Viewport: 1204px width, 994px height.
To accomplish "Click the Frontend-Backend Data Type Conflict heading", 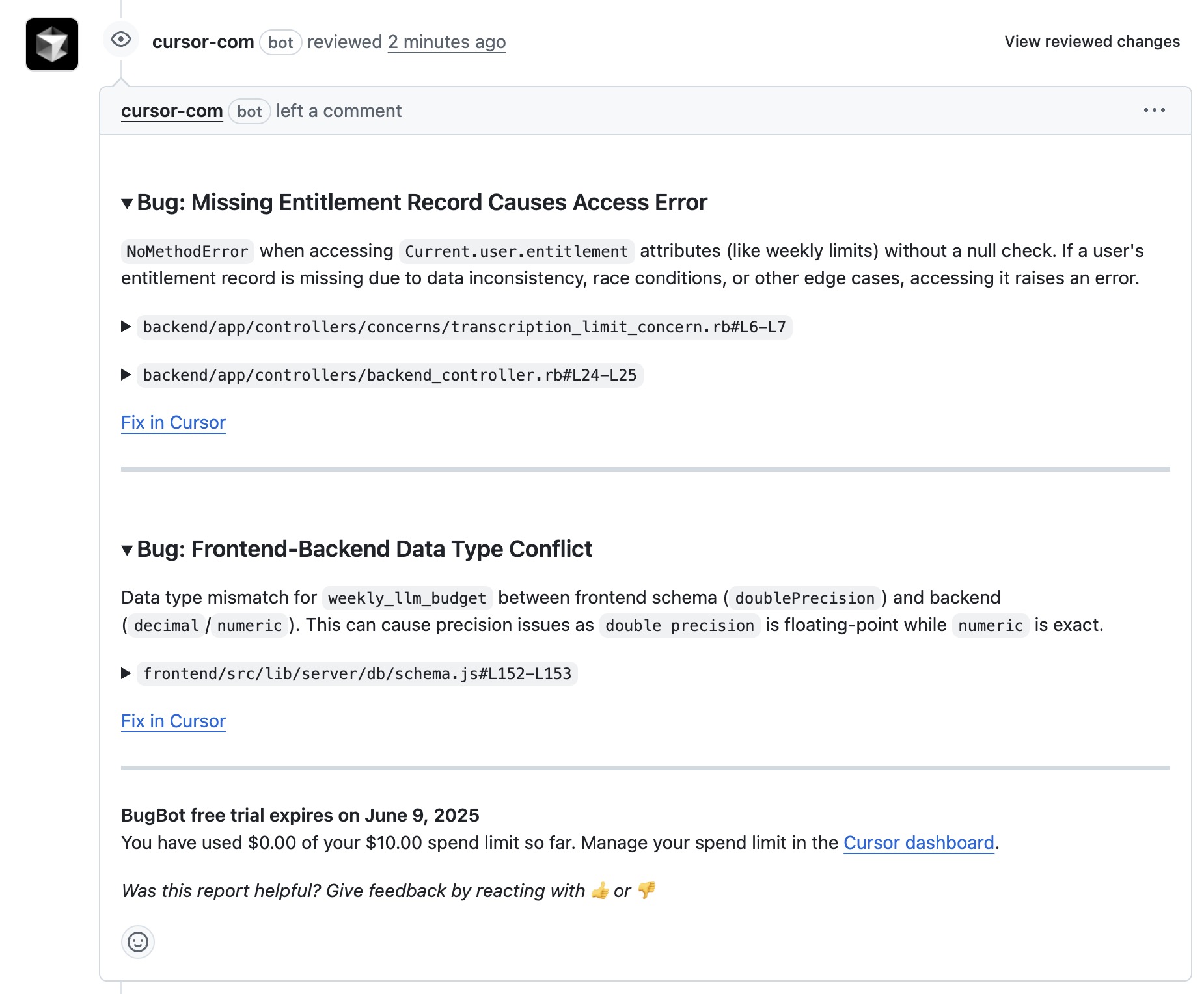I will (x=364, y=550).
